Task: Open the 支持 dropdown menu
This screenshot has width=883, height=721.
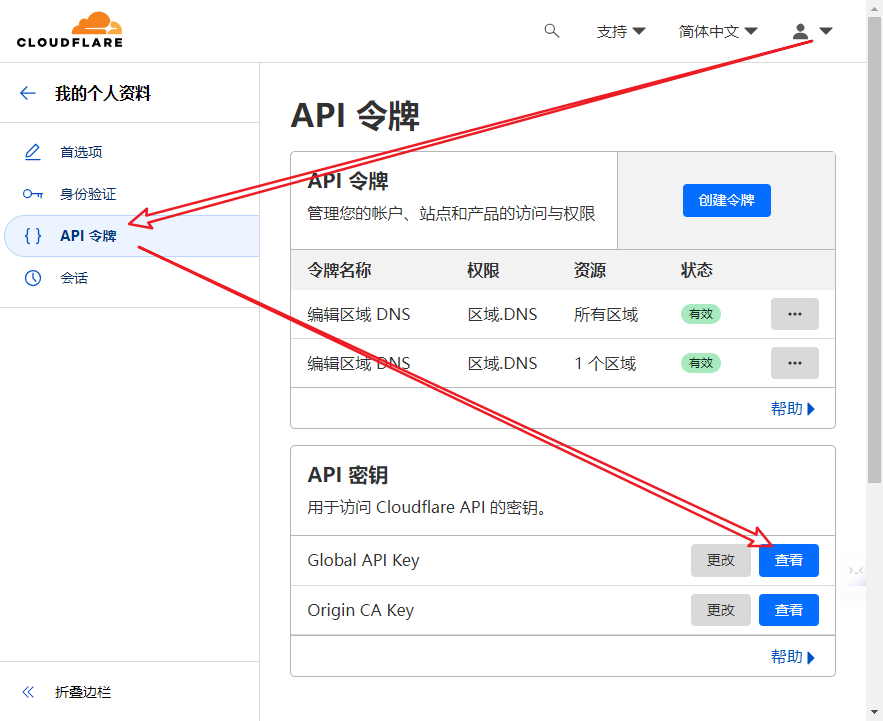Action: click(621, 32)
